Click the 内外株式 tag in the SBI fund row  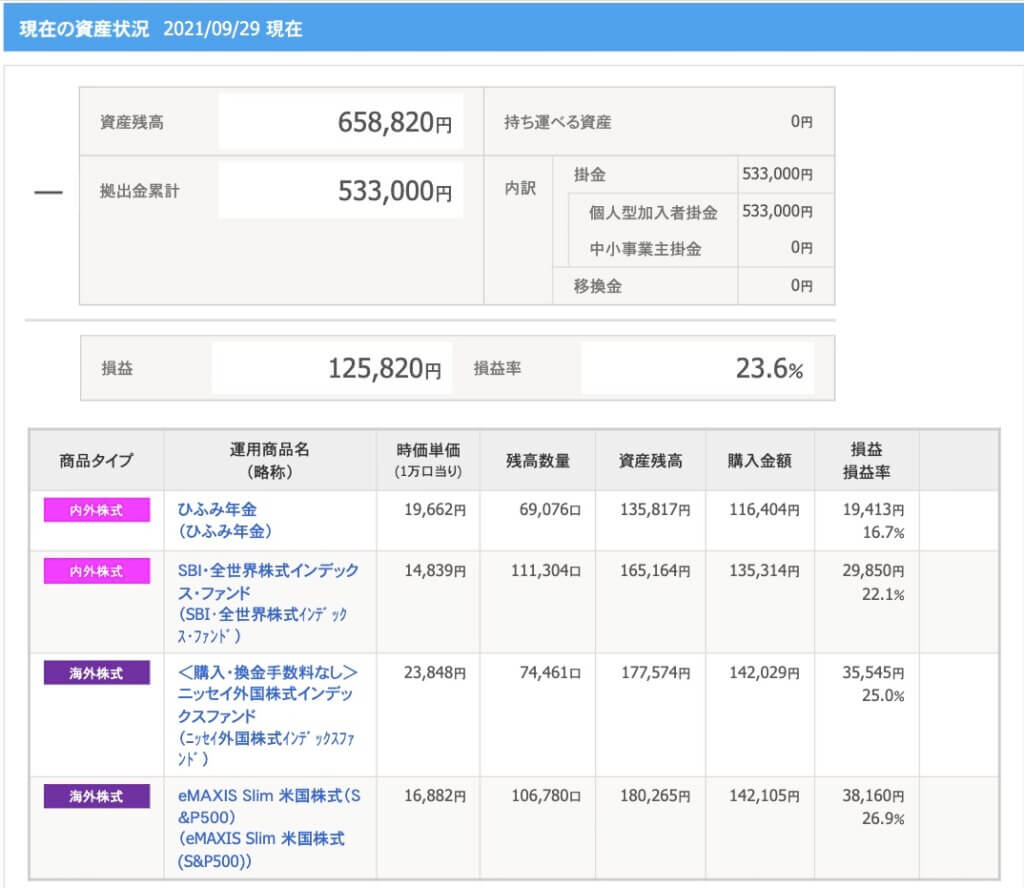(x=97, y=571)
